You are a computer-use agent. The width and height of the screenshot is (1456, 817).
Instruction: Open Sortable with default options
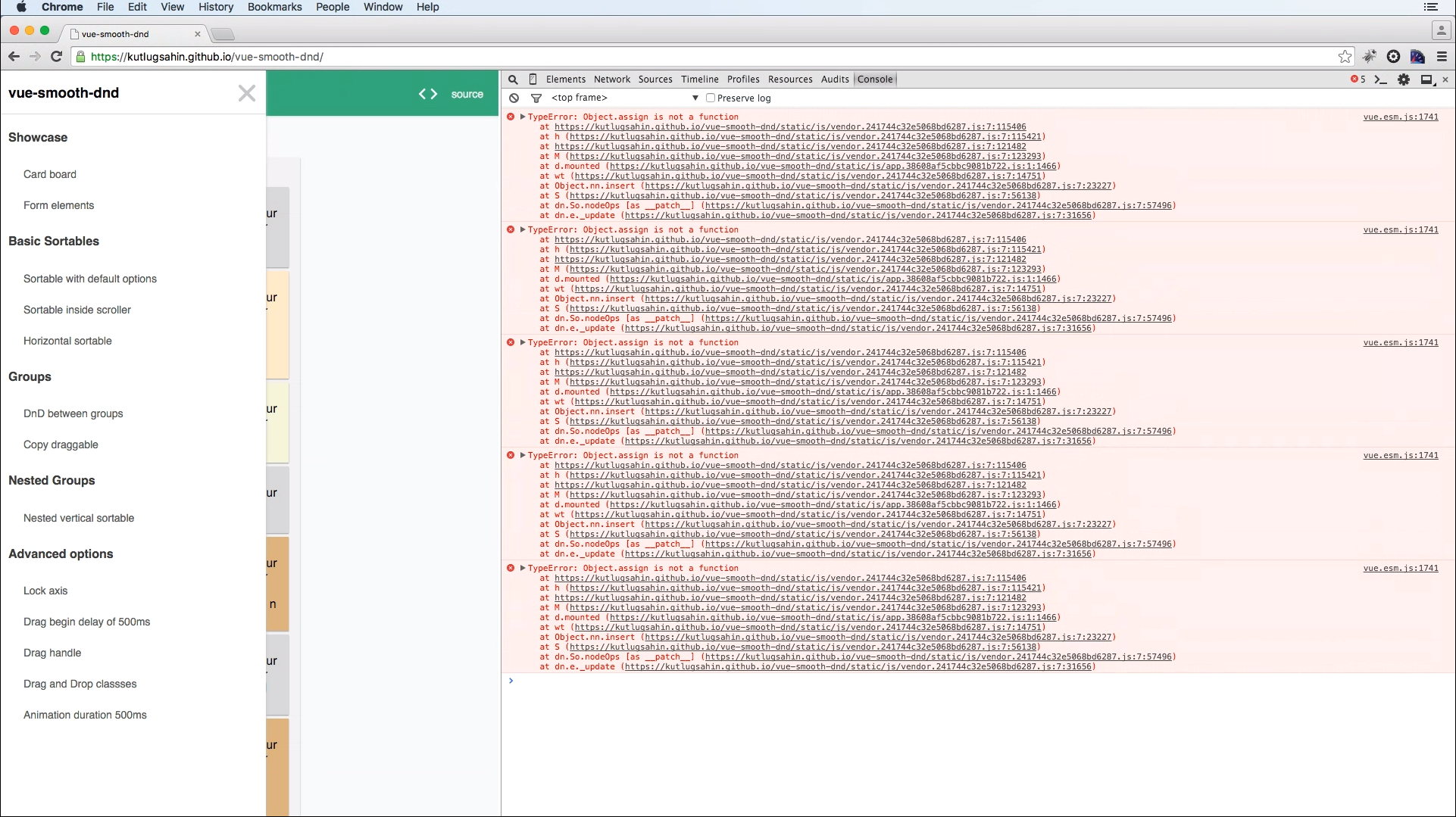(90, 279)
